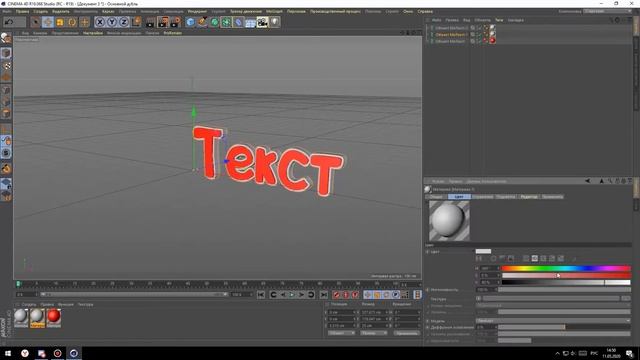Image resolution: width=640 pixels, height=360 pixels.
Task: Click the red material tag in Object manager
Action: tap(492, 41)
